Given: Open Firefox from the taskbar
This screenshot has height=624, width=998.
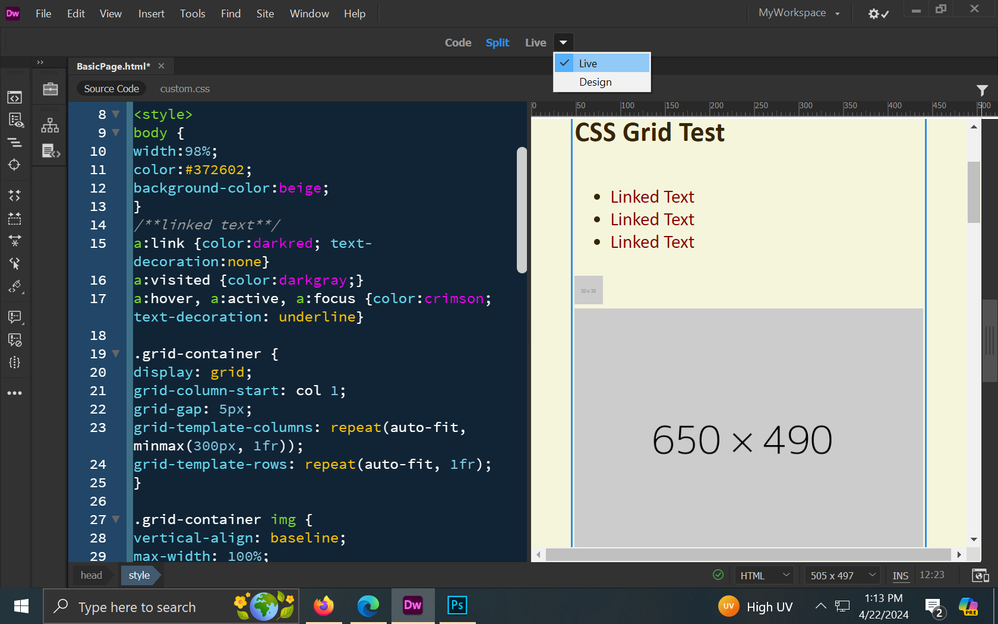Looking at the screenshot, I should click(323, 605).
